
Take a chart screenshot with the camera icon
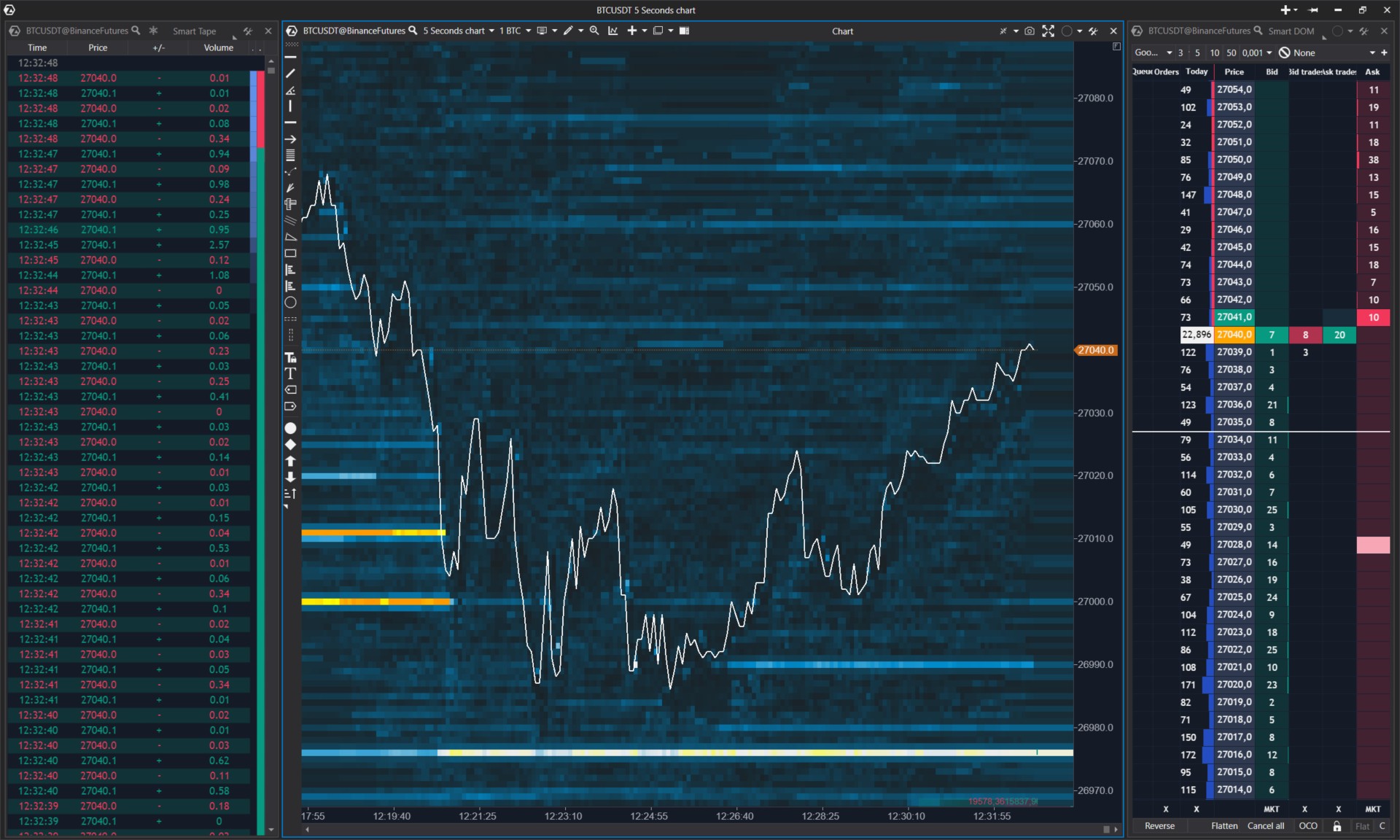tap(1030, 31)
